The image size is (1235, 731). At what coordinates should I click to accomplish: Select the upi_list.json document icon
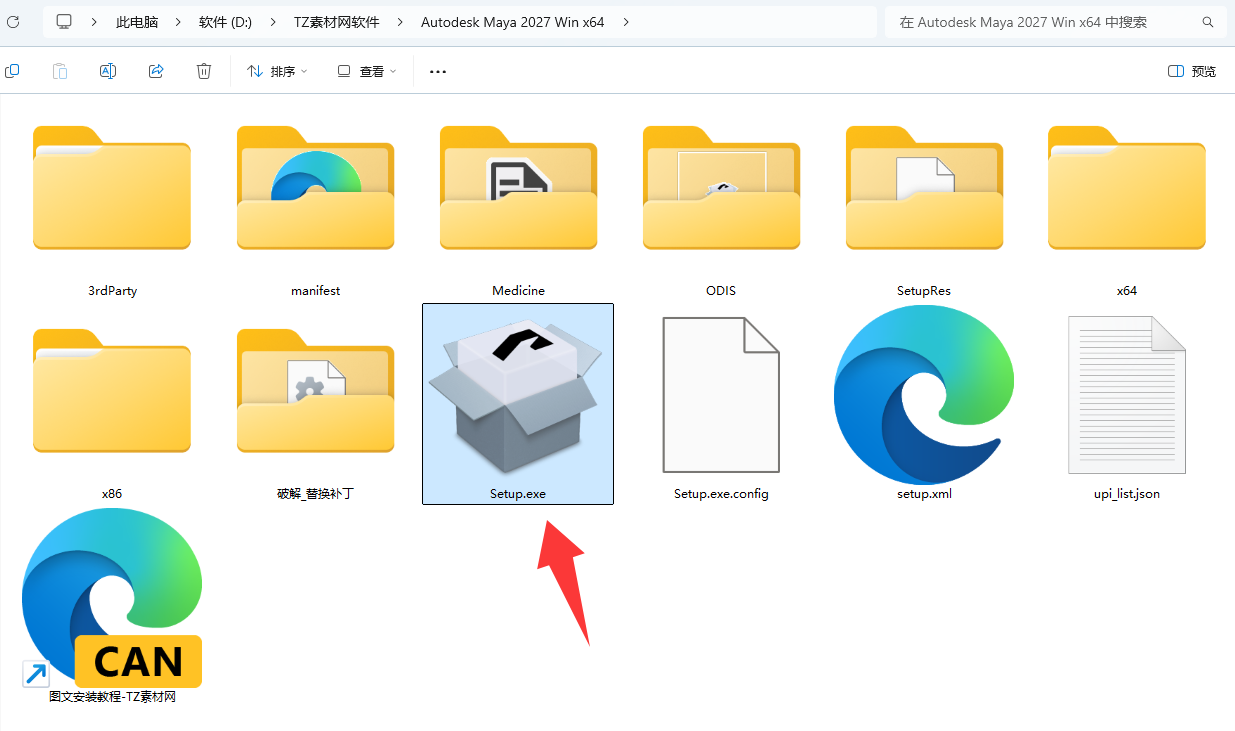coord(1127,394)
